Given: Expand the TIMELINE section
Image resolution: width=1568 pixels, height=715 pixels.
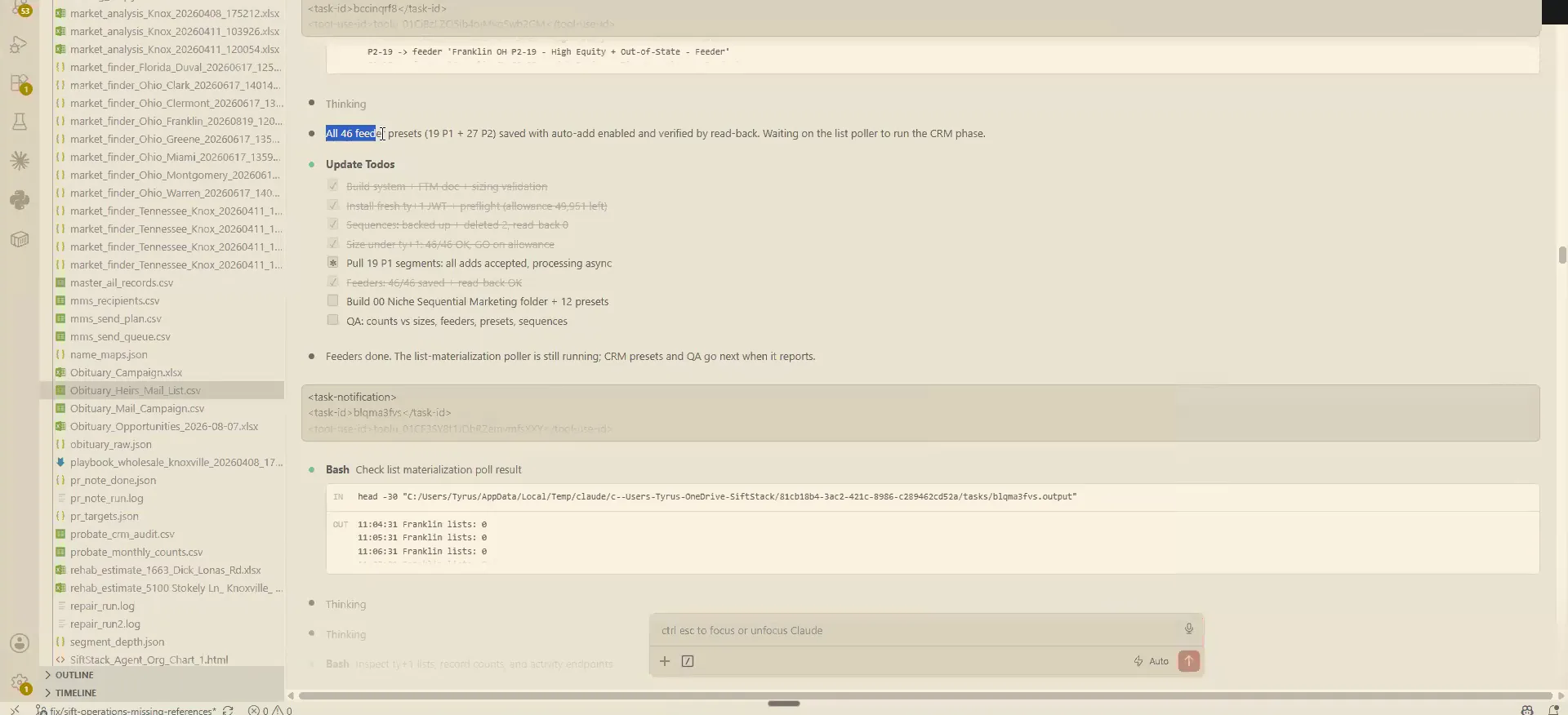Looking at the screenshot, I should tap(75, 693).
